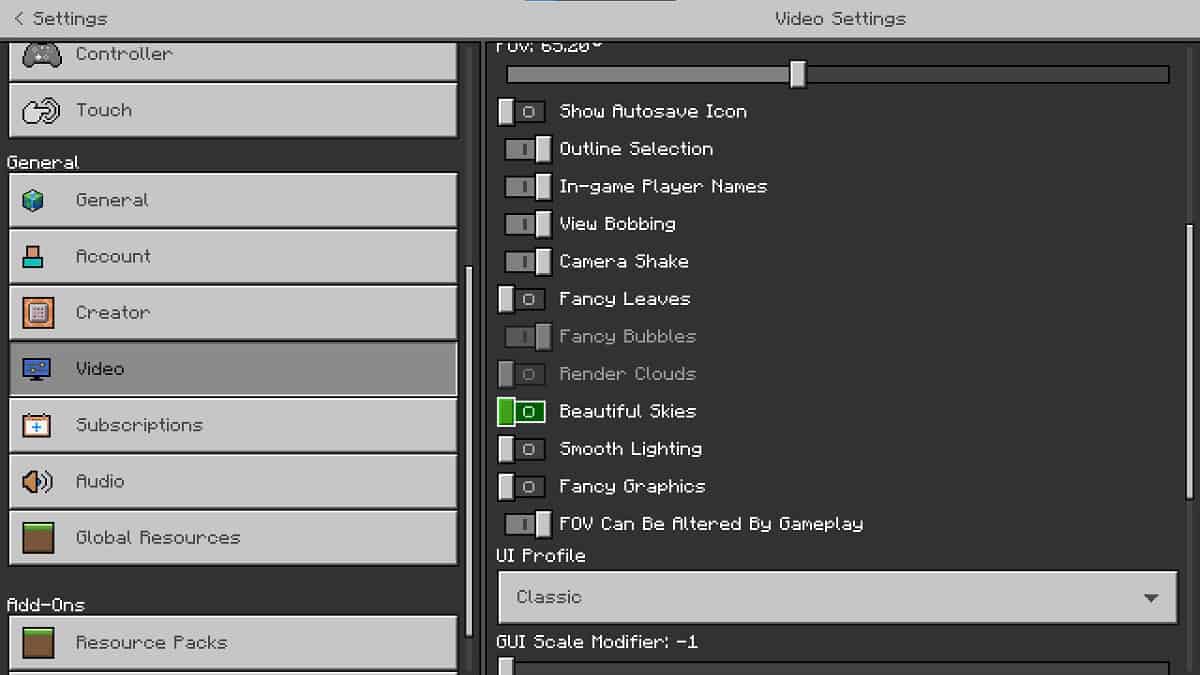Image resolution: width=1200 pixels, height=675 pixels.
Task: Click the Global Resources dirt block icon
Action: [36, 537]
